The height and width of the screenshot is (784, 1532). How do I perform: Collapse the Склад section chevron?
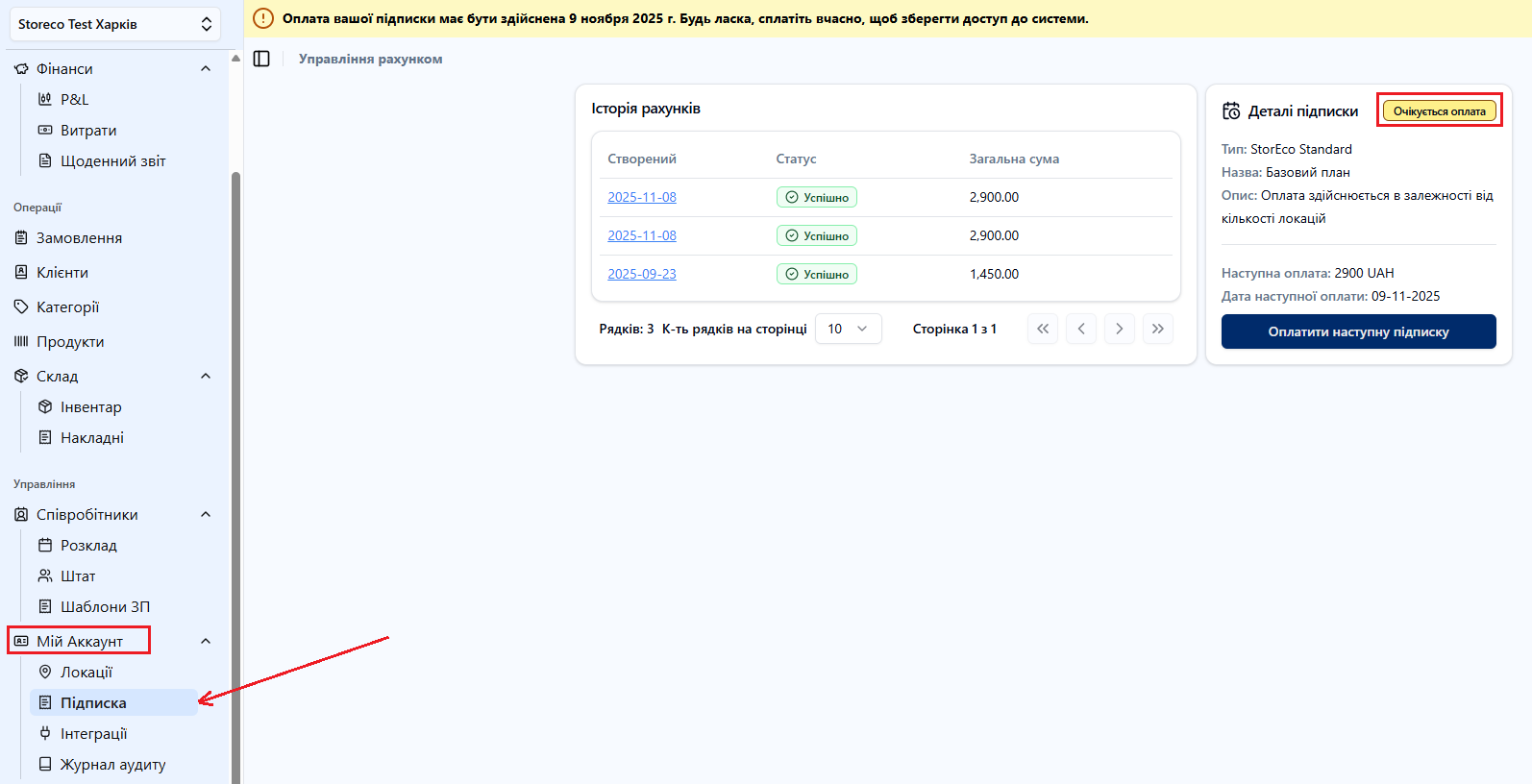click(206, 376)
